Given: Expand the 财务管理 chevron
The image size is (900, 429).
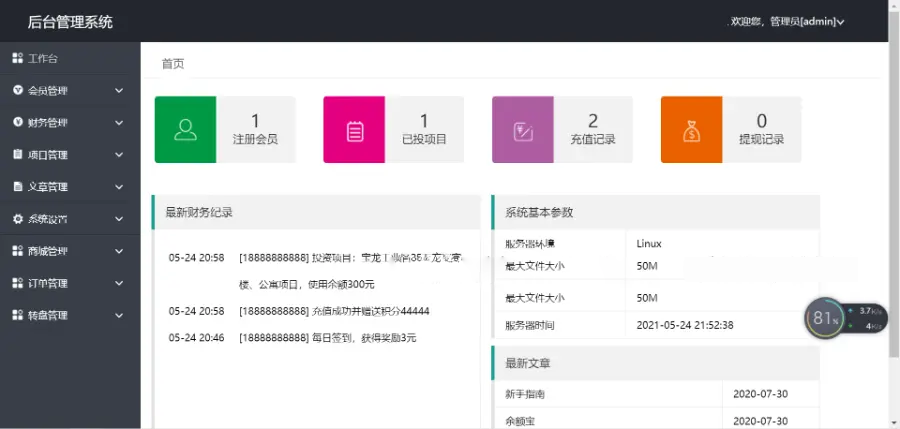Looking at the screenshot, I should [119, 123].
